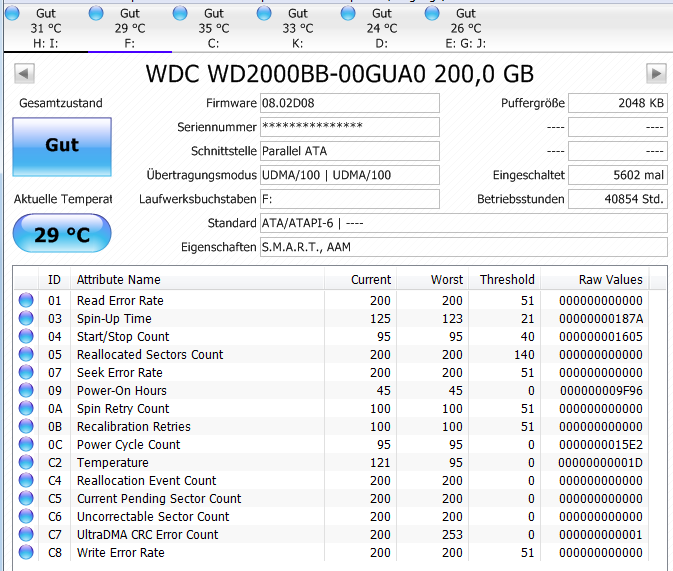Select the Reallocated Sectors Count name
This screenshot has height=571, width=673.
click(x=150, y=355)
